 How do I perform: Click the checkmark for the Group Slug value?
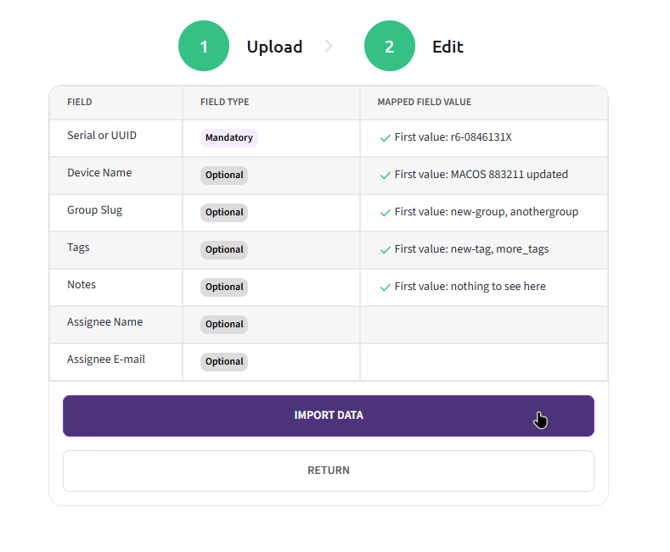point(385,212)
